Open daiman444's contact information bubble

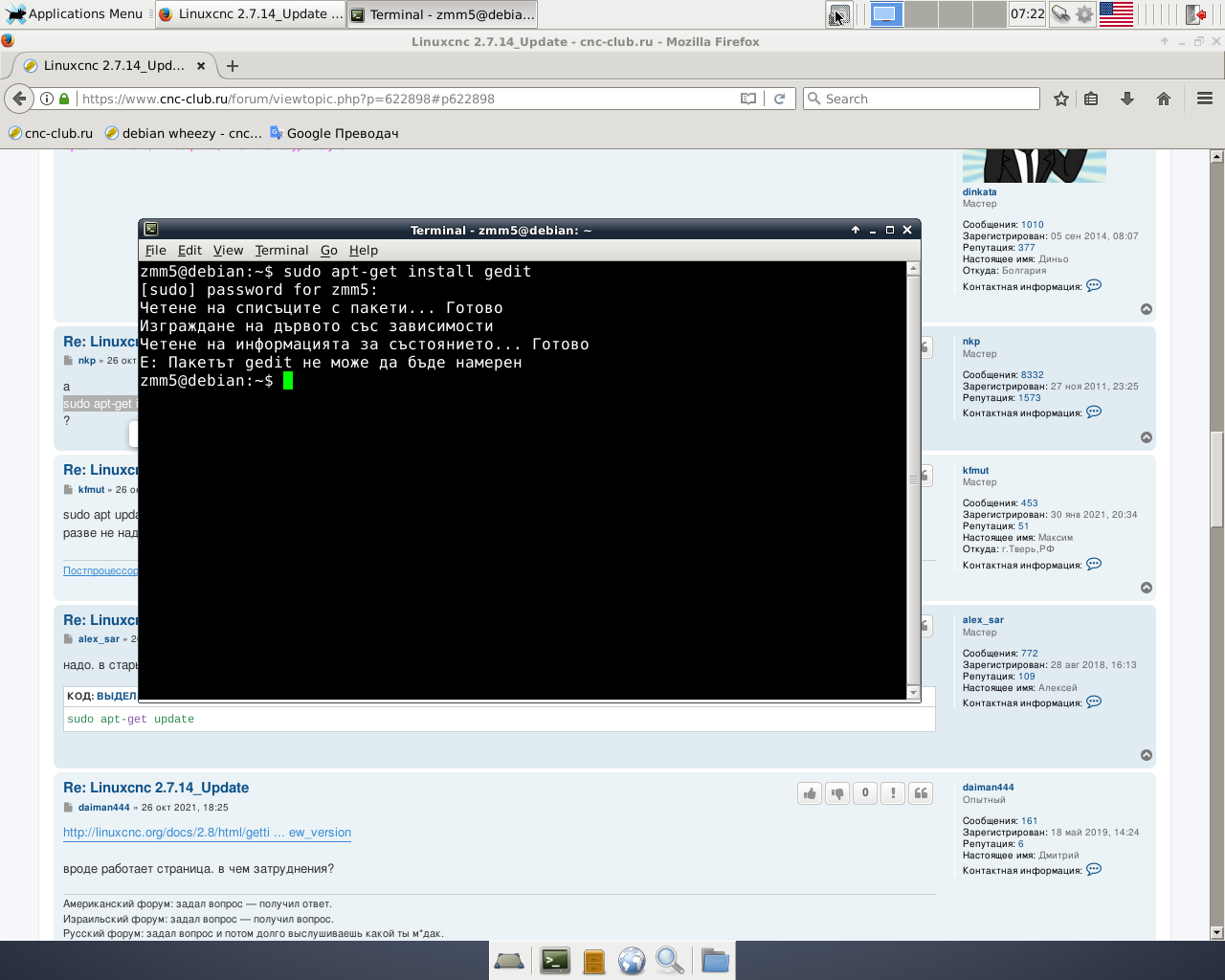pos(1094,870)
